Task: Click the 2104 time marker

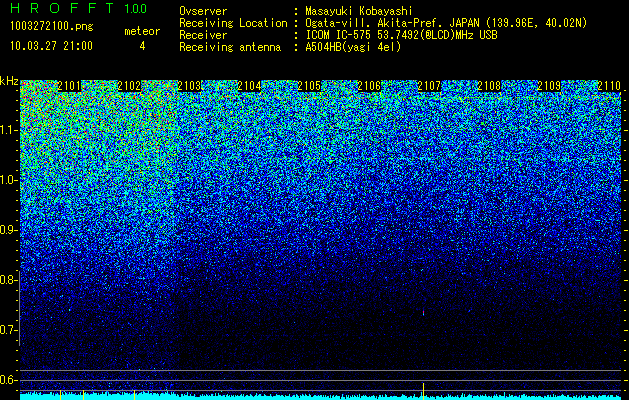Action: (x=249, y=86)
